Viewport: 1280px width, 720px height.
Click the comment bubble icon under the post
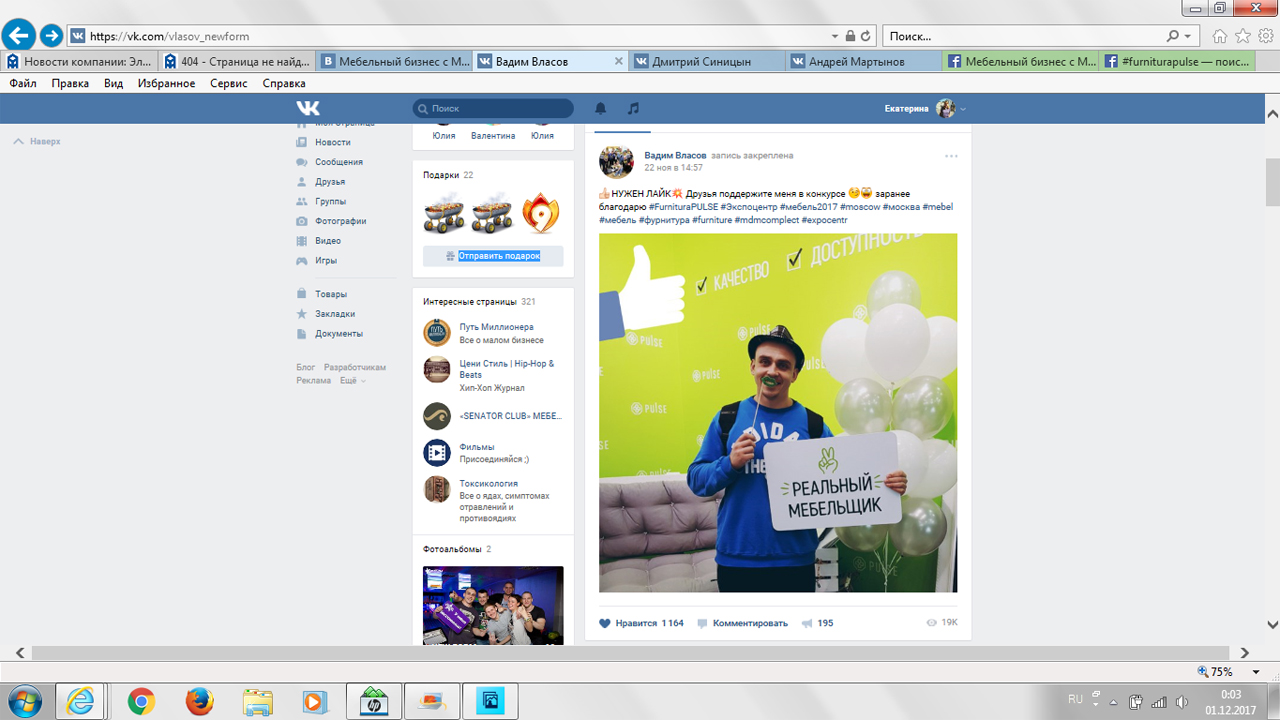702,623
